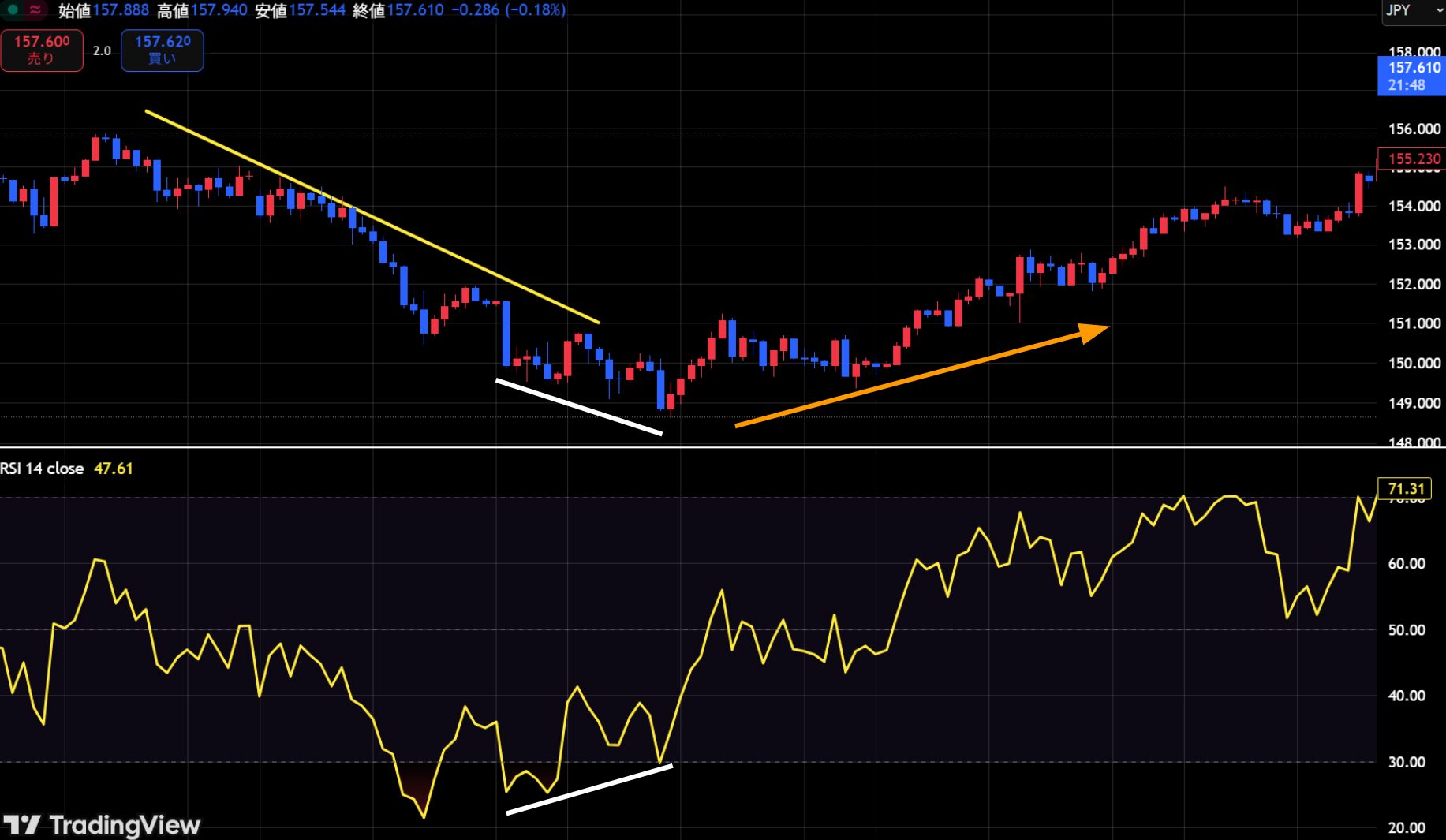Open the JPY currency dropdown
The width and height of the screenshot is (1446, 840).
(x=1413, y=11)
